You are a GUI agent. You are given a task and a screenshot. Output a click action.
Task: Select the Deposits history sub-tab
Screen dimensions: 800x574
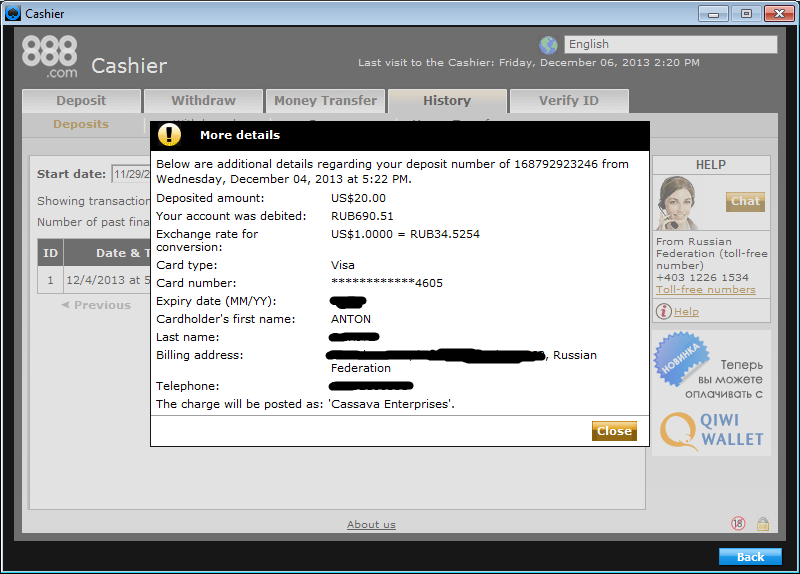click(x=81, y=124)
